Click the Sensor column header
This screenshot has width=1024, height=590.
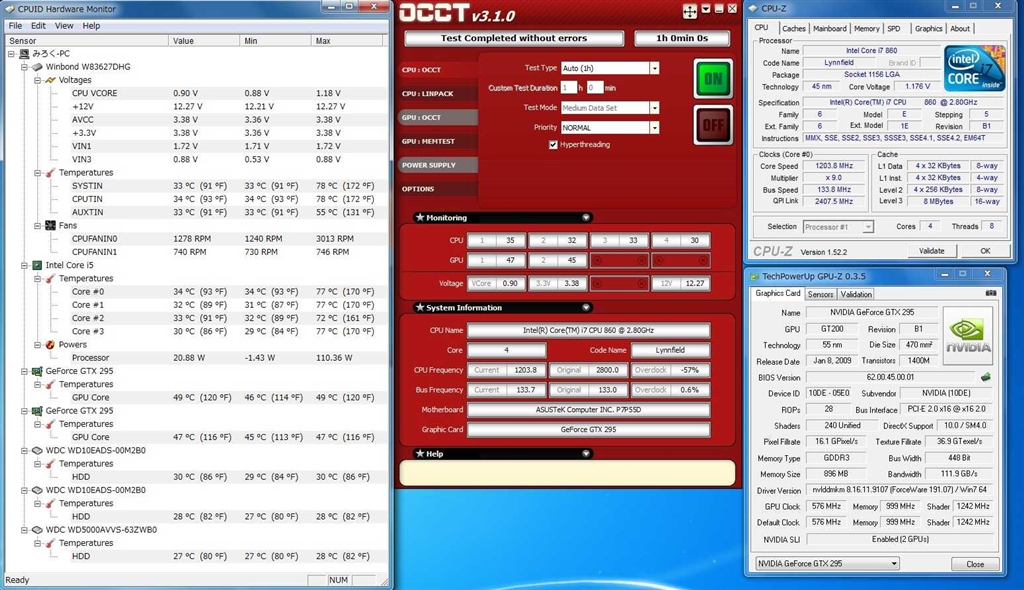pos(86,41)
